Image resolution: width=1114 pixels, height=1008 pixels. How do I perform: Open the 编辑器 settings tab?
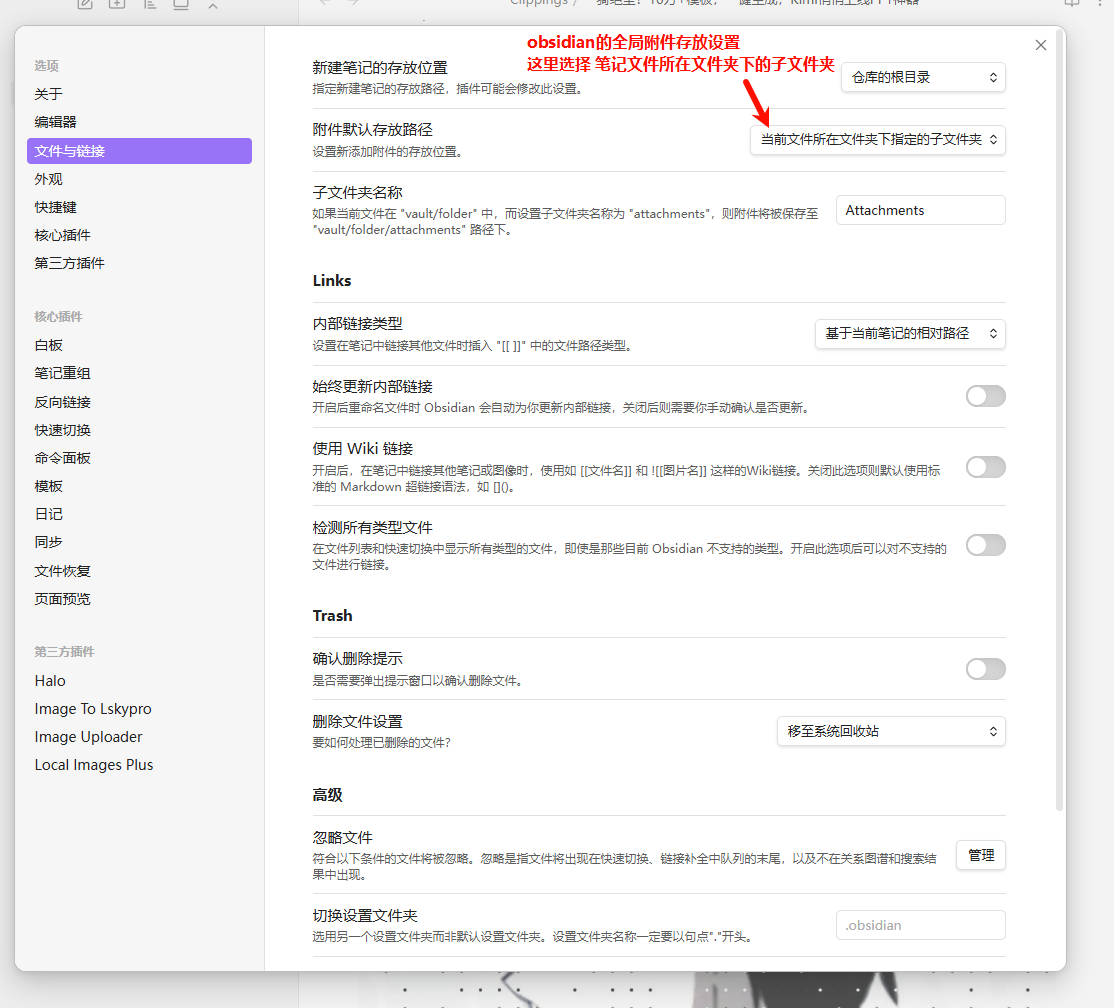coord(56,122)
